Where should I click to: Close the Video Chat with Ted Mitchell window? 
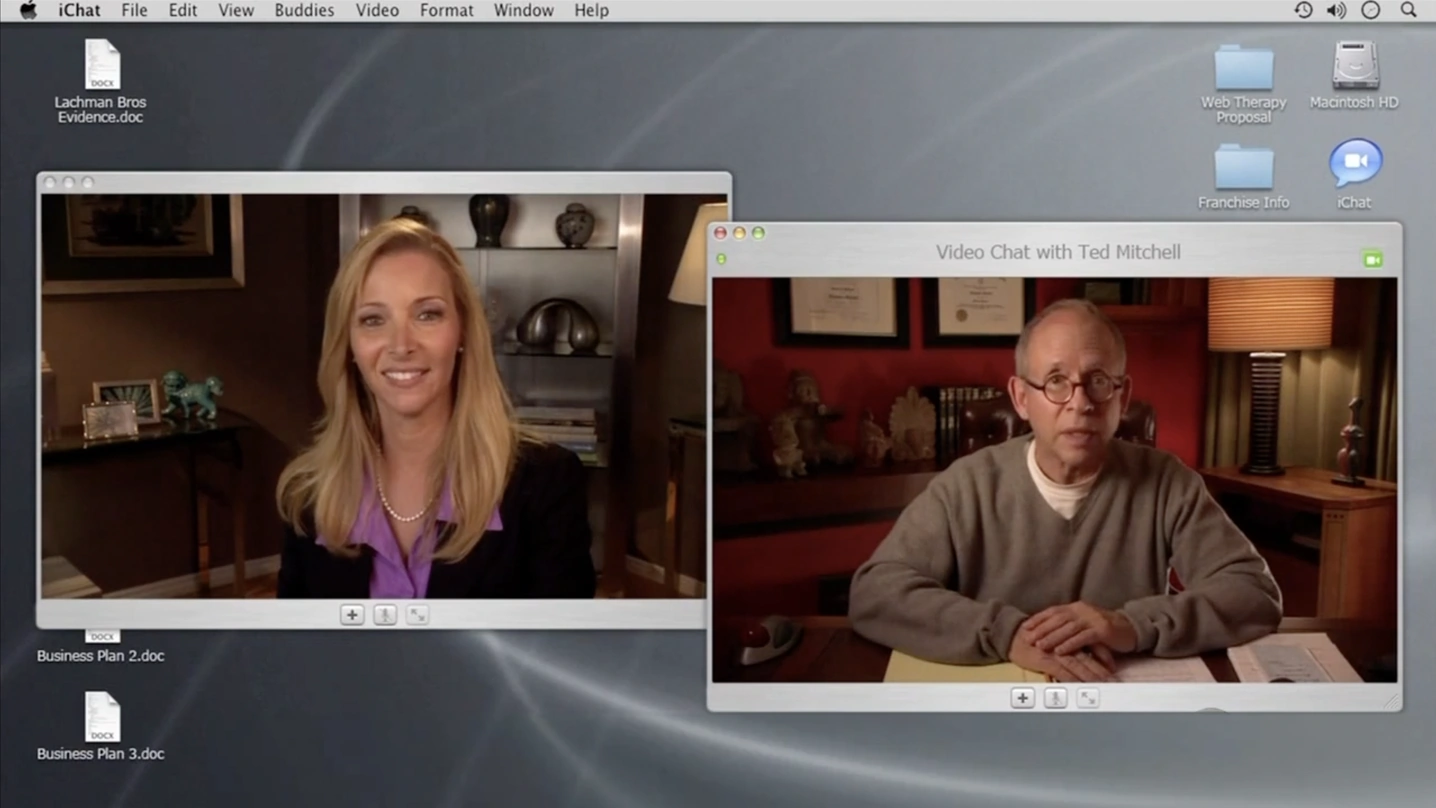coord(720,233)
